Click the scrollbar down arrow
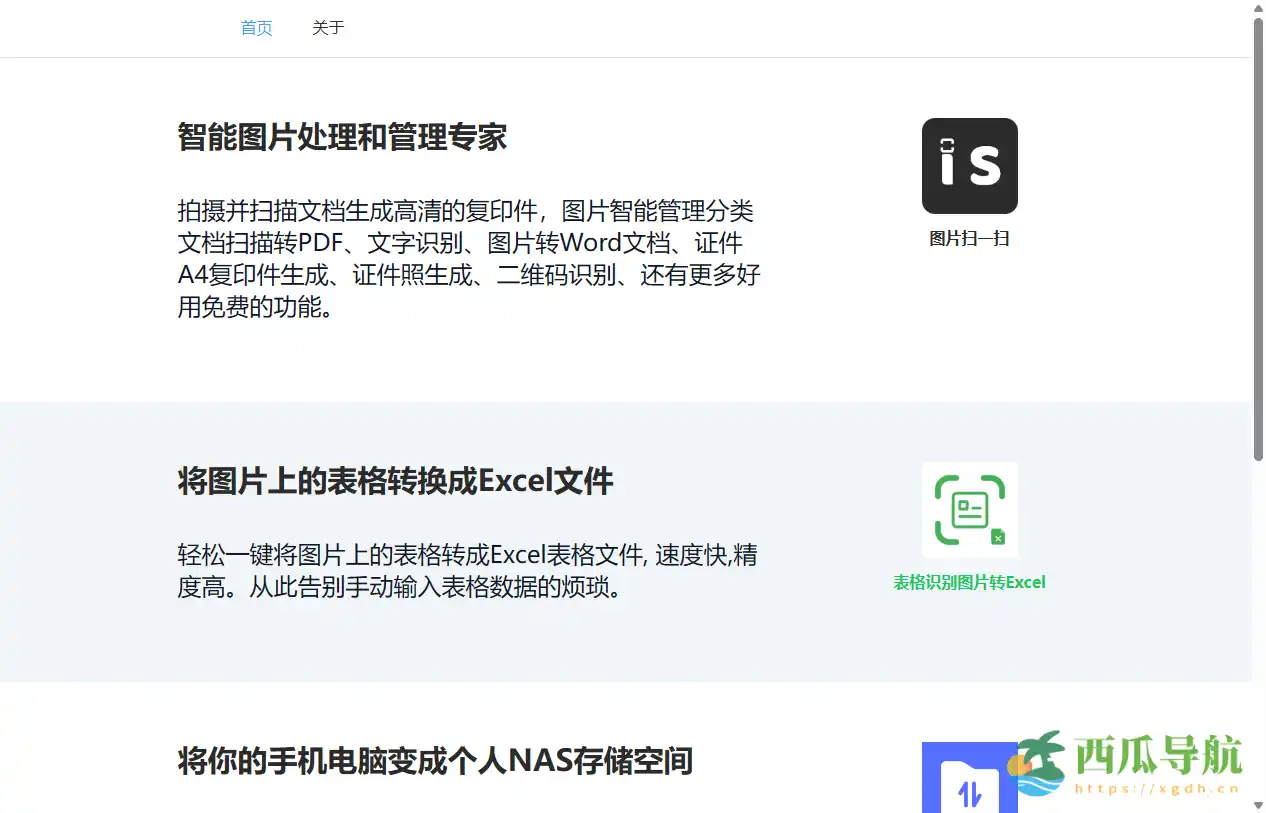The width and height of the screenshot is (1266, 813). (1258, 805)
